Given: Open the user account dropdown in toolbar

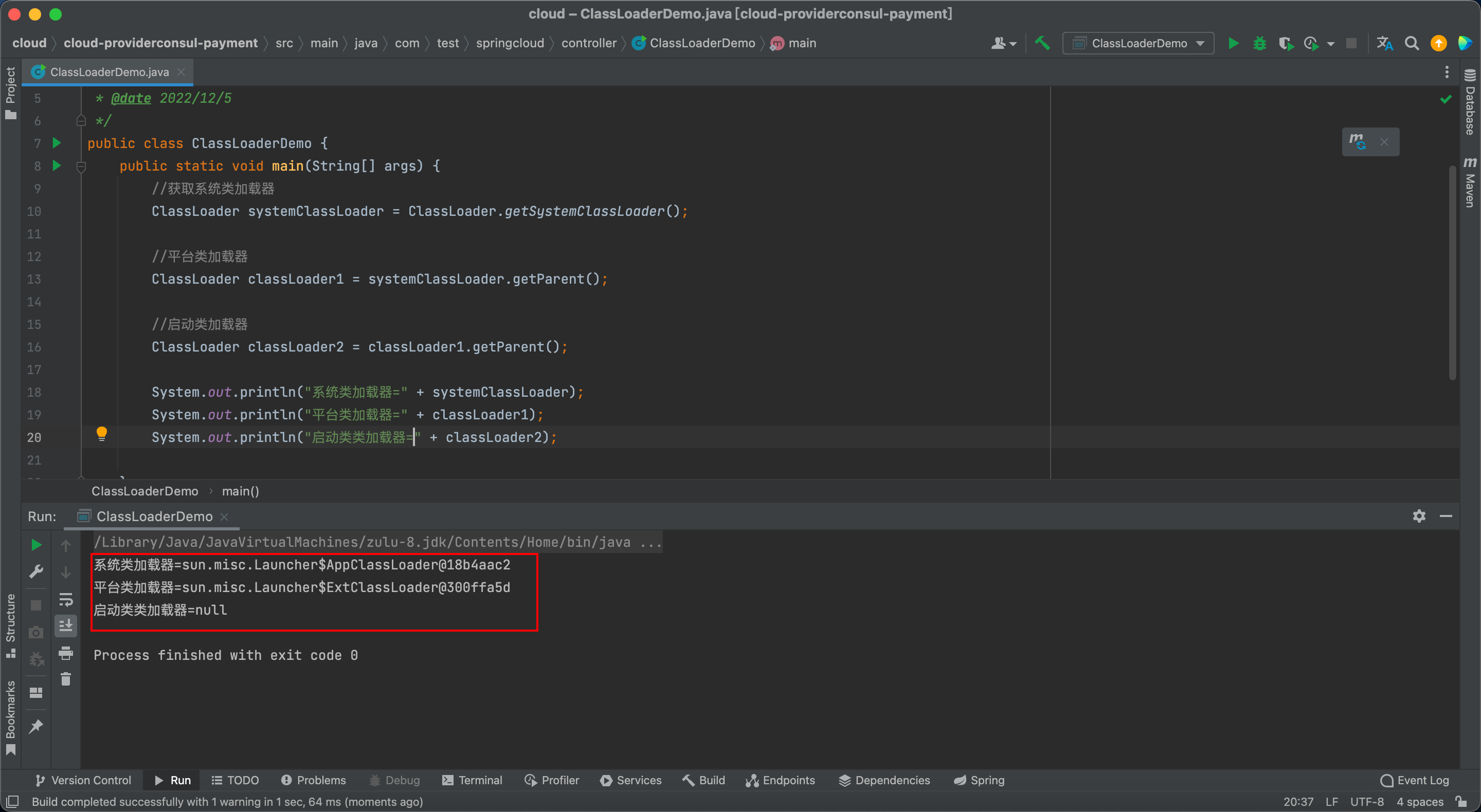Looking at the screenshot, I should tap(1004, 43).
